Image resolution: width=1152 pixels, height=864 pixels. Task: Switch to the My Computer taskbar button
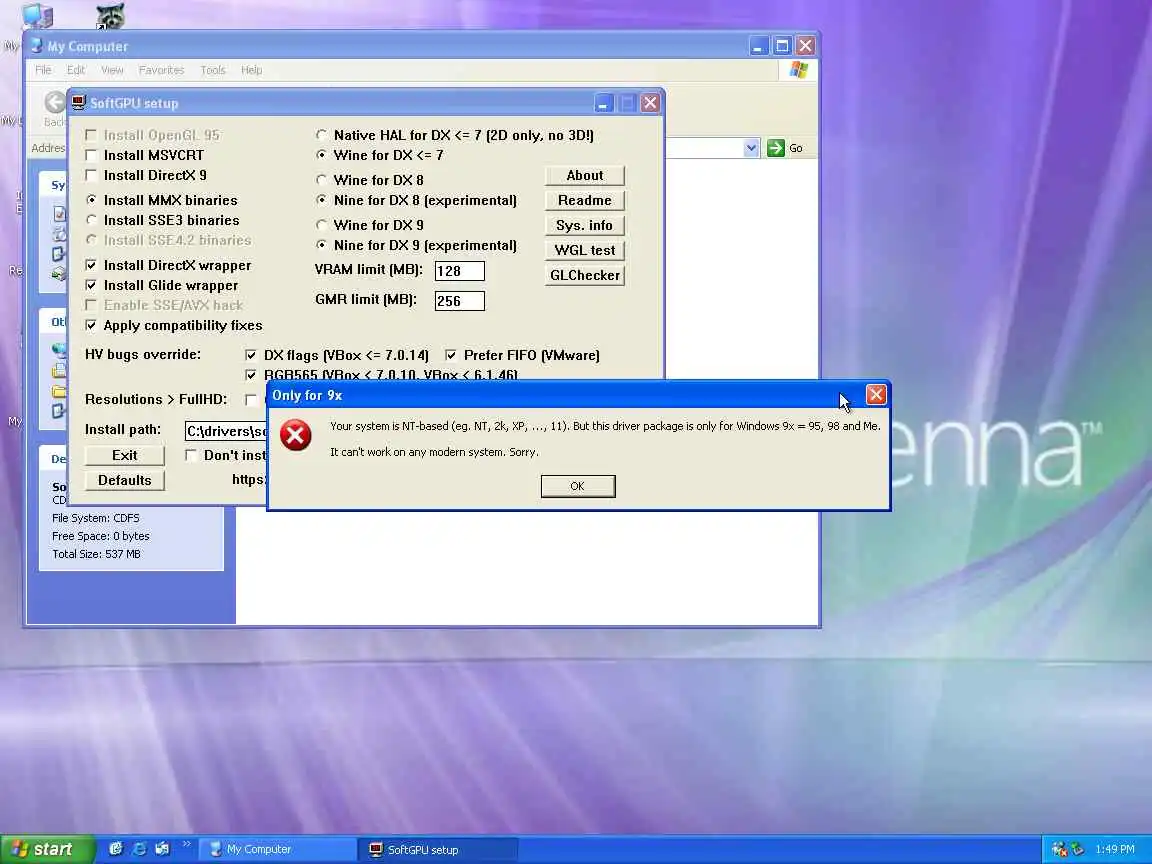pos(278,849)
